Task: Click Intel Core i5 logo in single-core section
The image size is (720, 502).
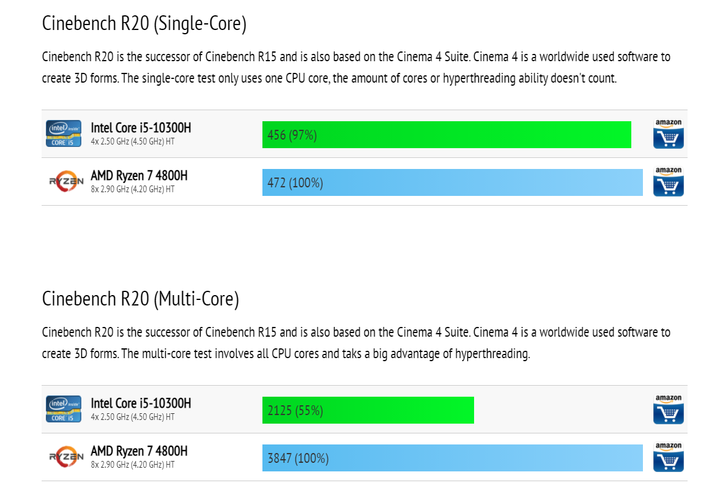Action: point(63,134)
